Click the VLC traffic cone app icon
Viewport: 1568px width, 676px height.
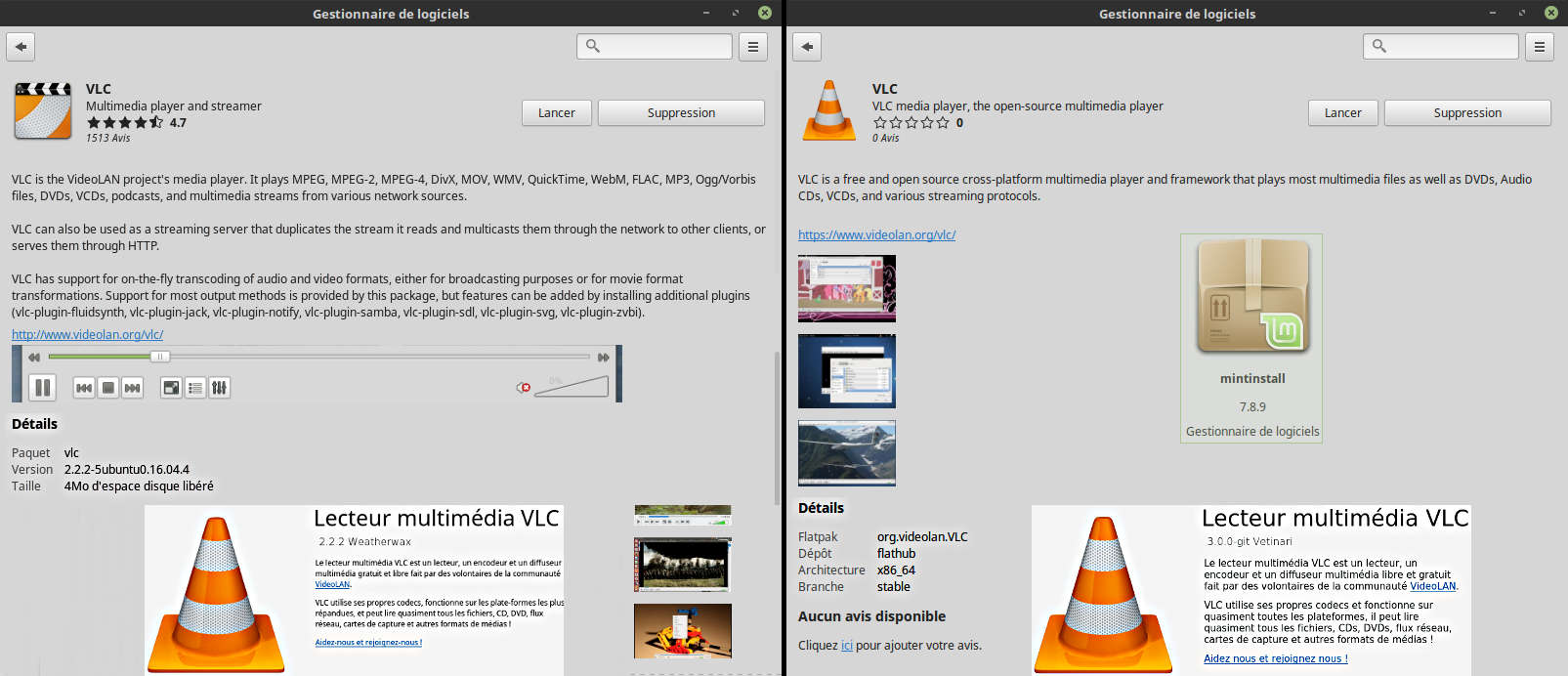point(829,111)
